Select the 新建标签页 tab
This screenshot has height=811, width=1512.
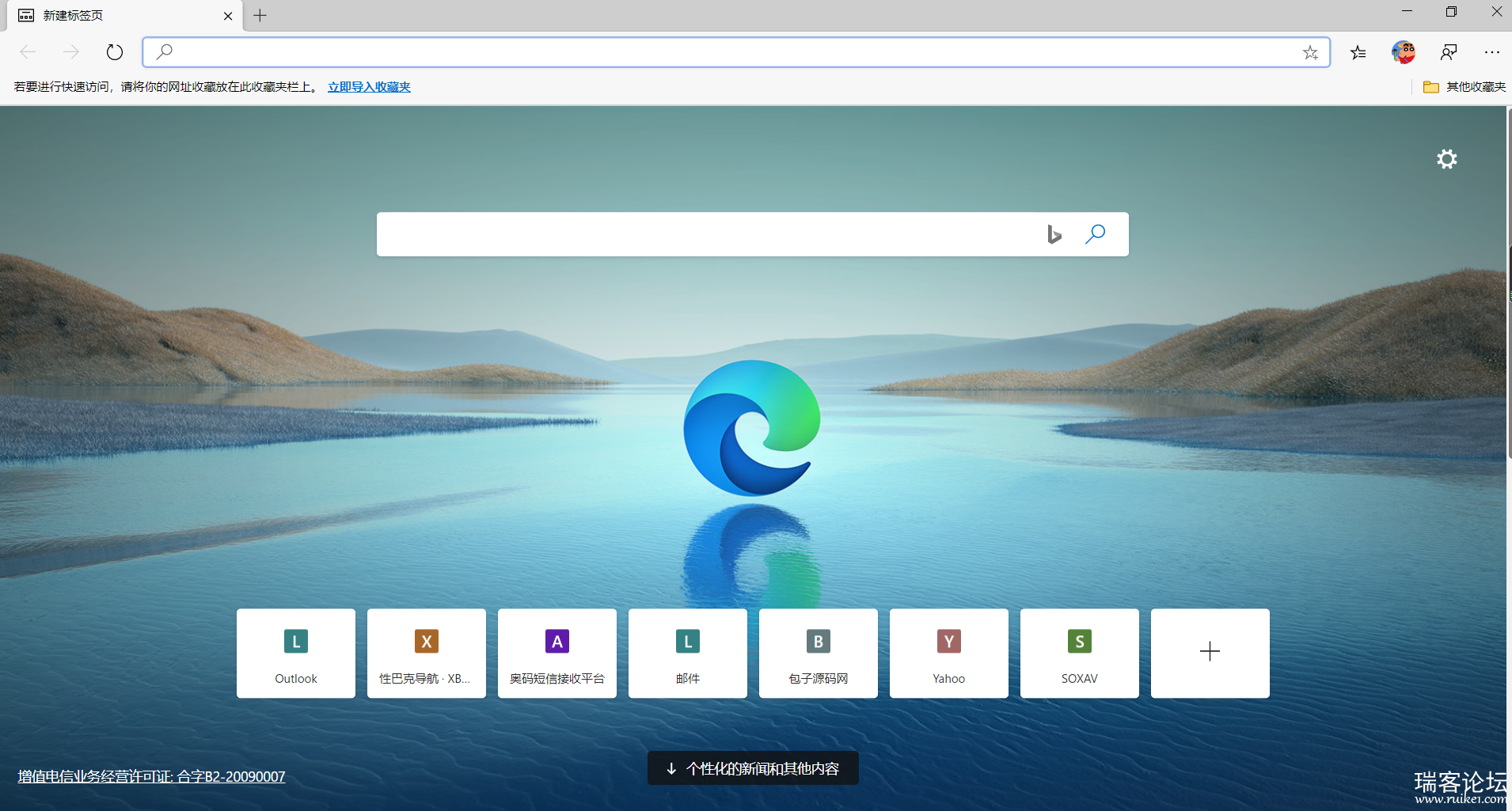[x=125, y=16]
